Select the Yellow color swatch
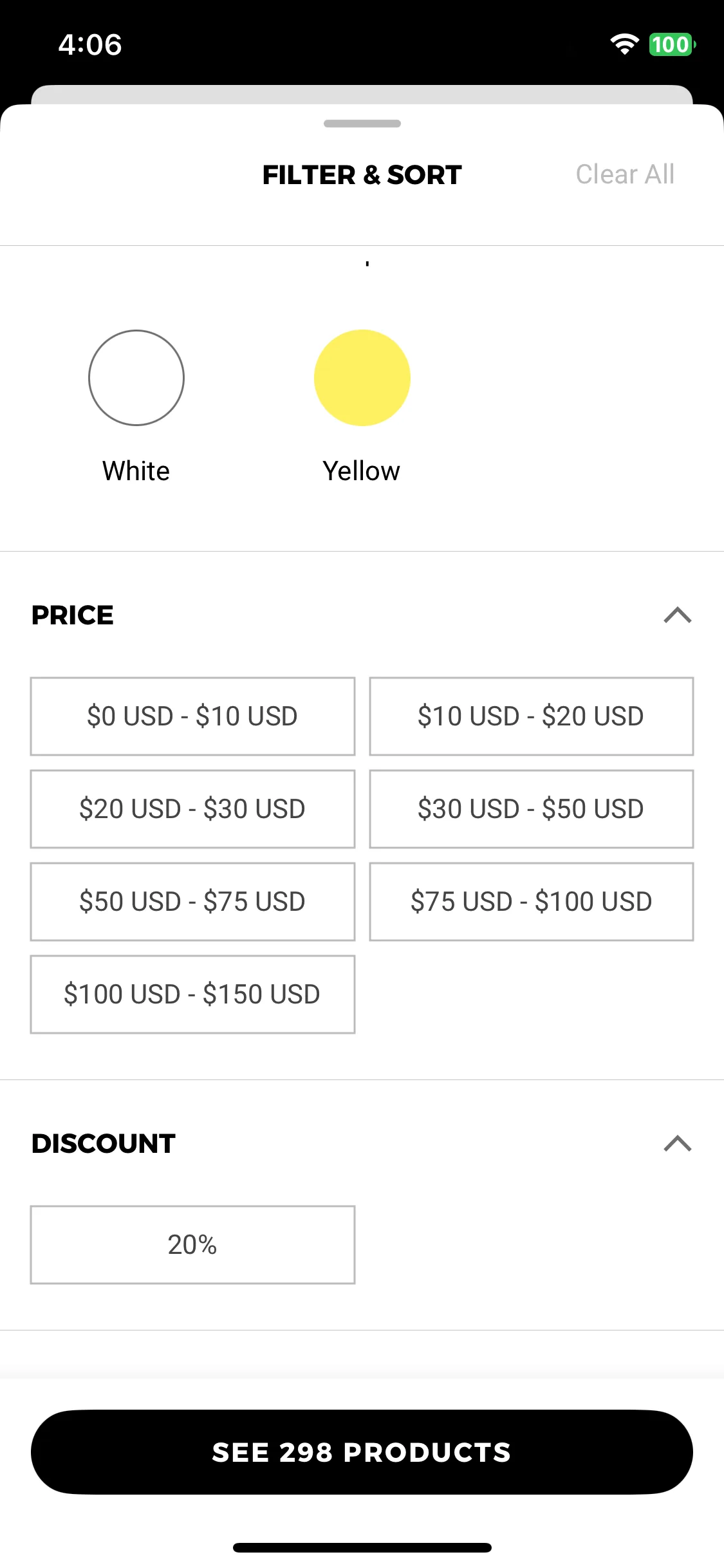The height and width of the screenshot is (1568, 724). [362, 378]
